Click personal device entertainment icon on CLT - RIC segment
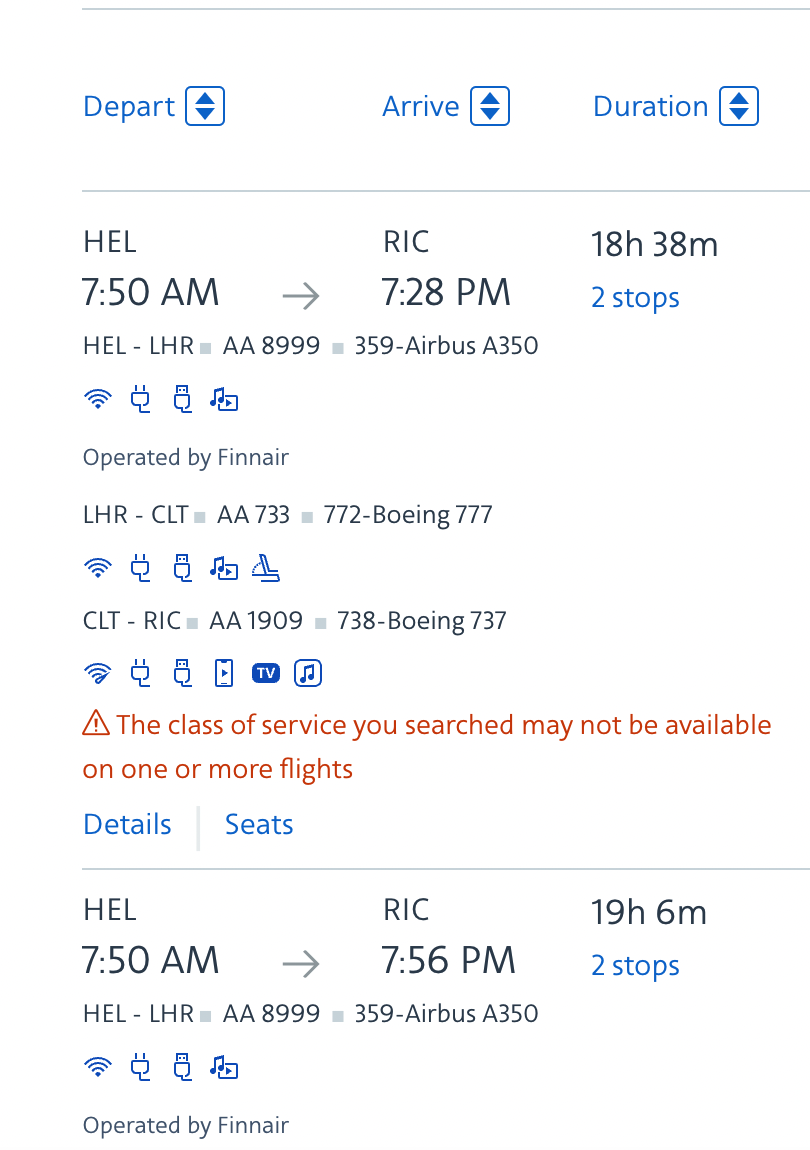 224,673
